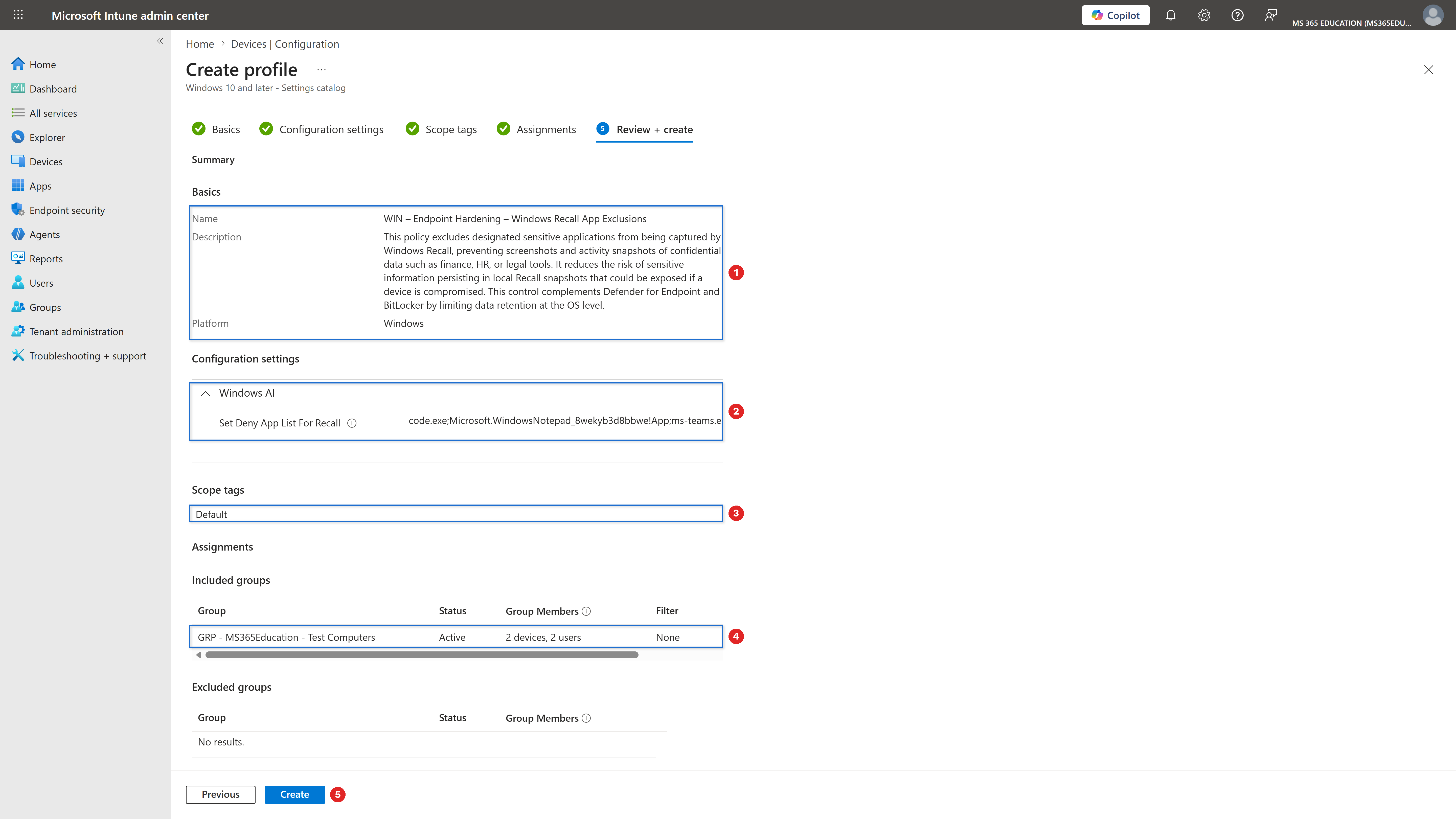Close the Create profile blade
Screen dimensions: 1456x819
(1428, 70)
